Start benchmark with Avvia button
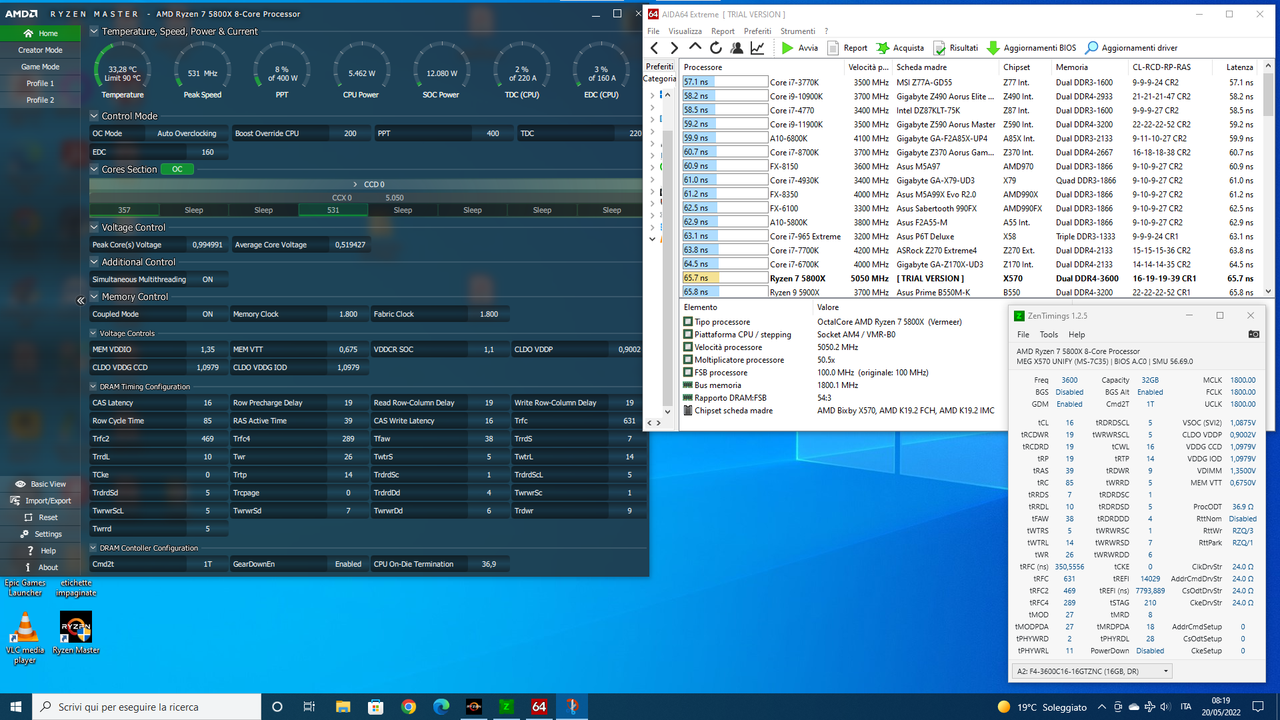Screen dimensions: 1280x720 click(799, 48)
